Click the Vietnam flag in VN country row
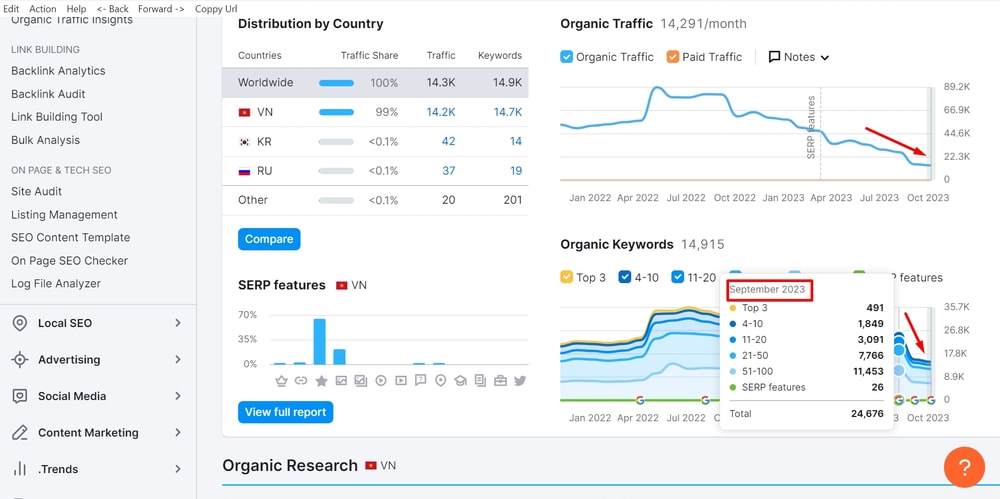Screen dimensions: 1000x499 244,112
